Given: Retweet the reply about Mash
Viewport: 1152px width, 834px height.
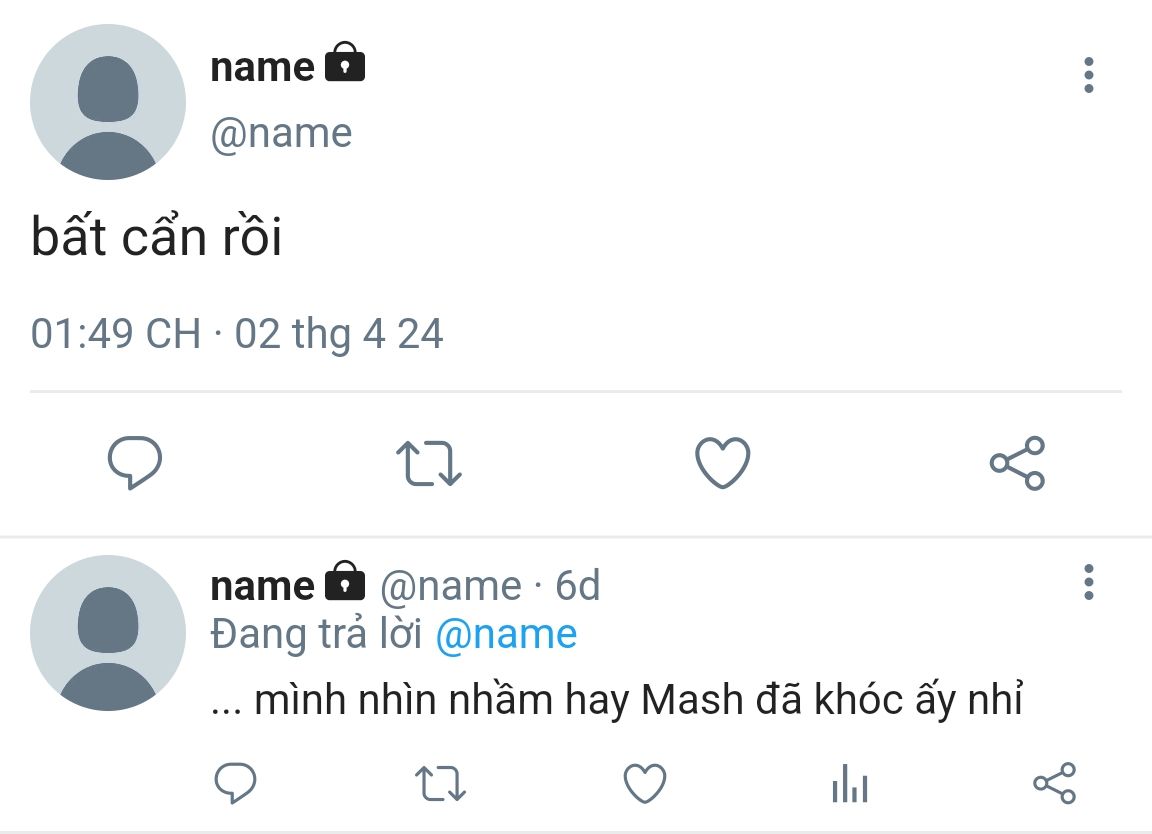Looking at the screenshot, I should tap(440, 783).
